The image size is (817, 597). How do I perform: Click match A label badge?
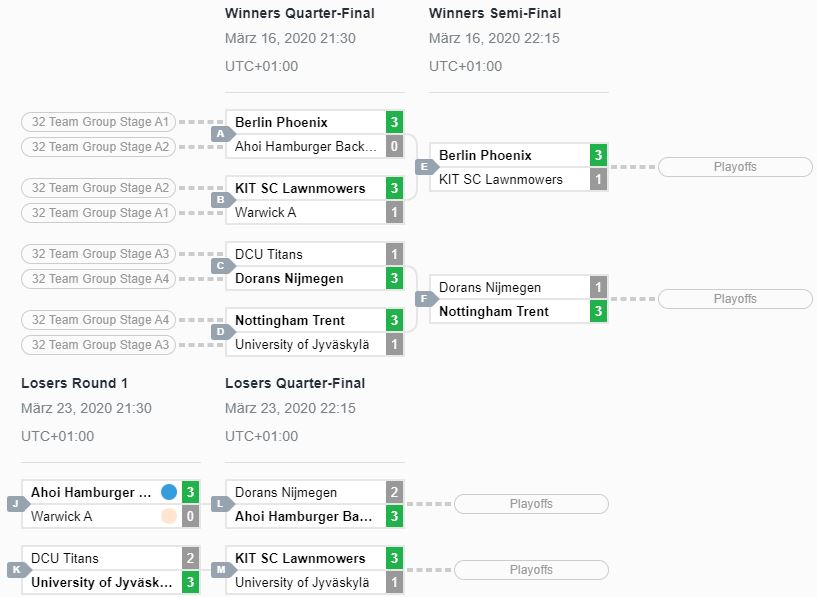(x=222, y=134)
